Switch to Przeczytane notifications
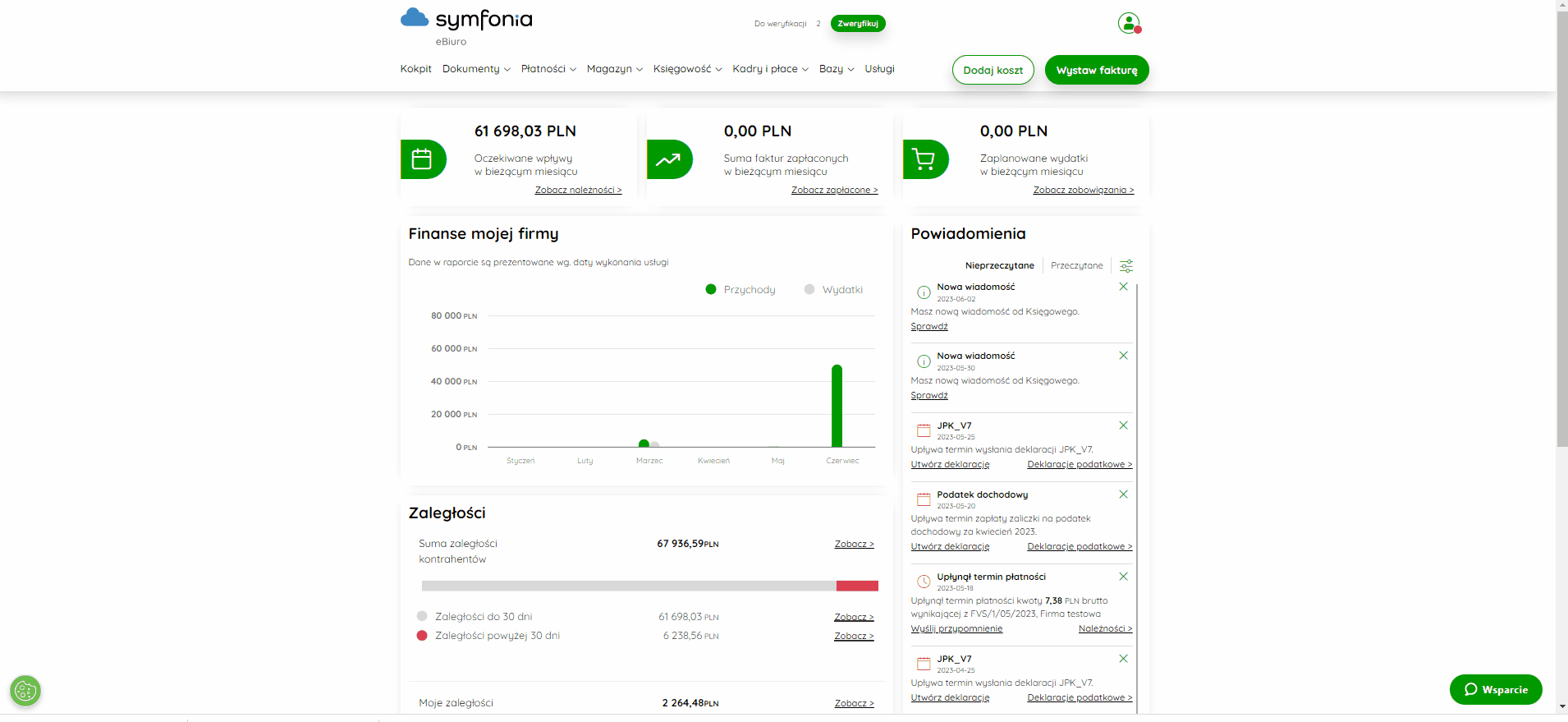The height and width of the screenshot is (722, 1568). coord(1076,265)
